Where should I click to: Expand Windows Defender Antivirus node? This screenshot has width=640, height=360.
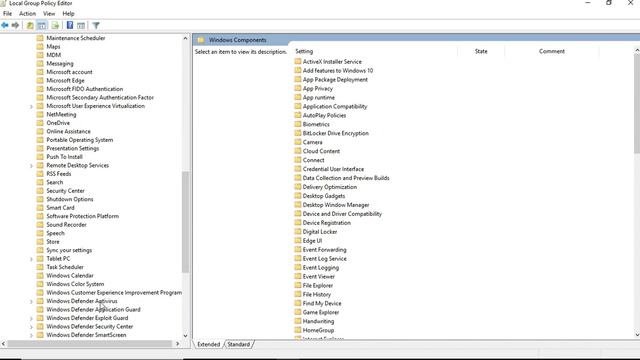pyautogui.click(x=31, y=301)
